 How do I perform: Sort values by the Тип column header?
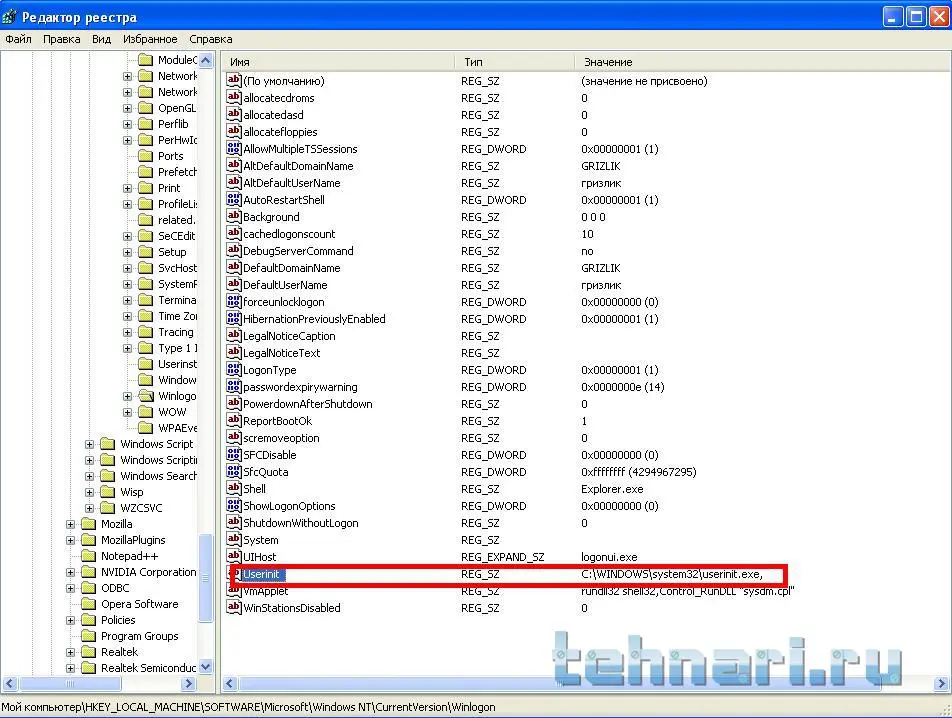(514, 62)
